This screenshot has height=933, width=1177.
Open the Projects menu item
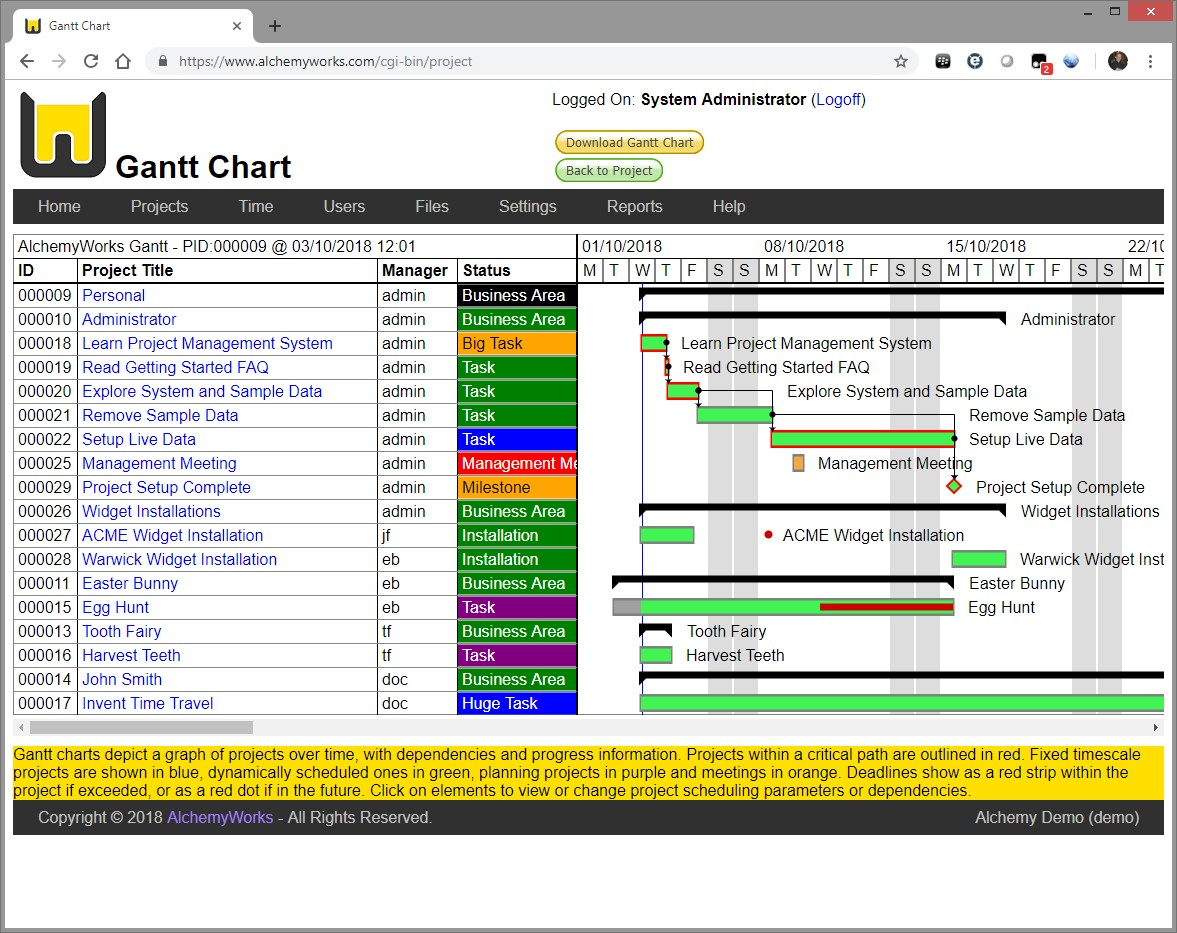coord(159,206)
